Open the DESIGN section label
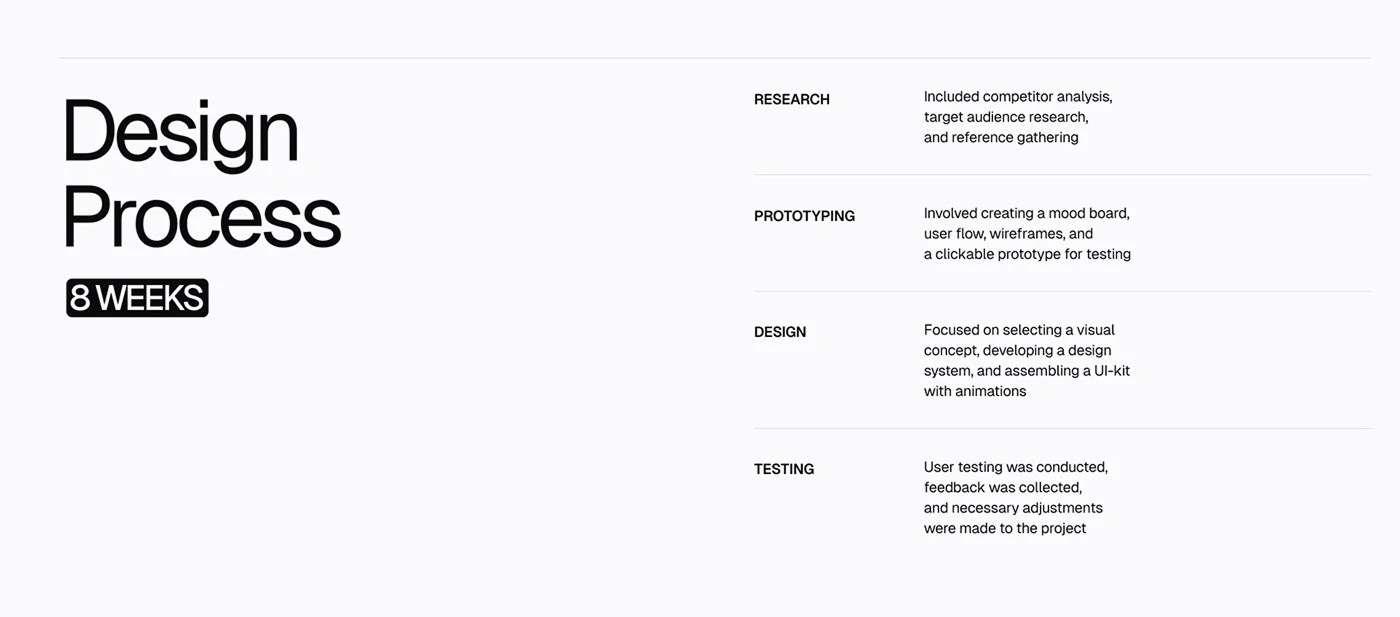The height and width of the screenshot is (617, 1400). click(780, 332)
